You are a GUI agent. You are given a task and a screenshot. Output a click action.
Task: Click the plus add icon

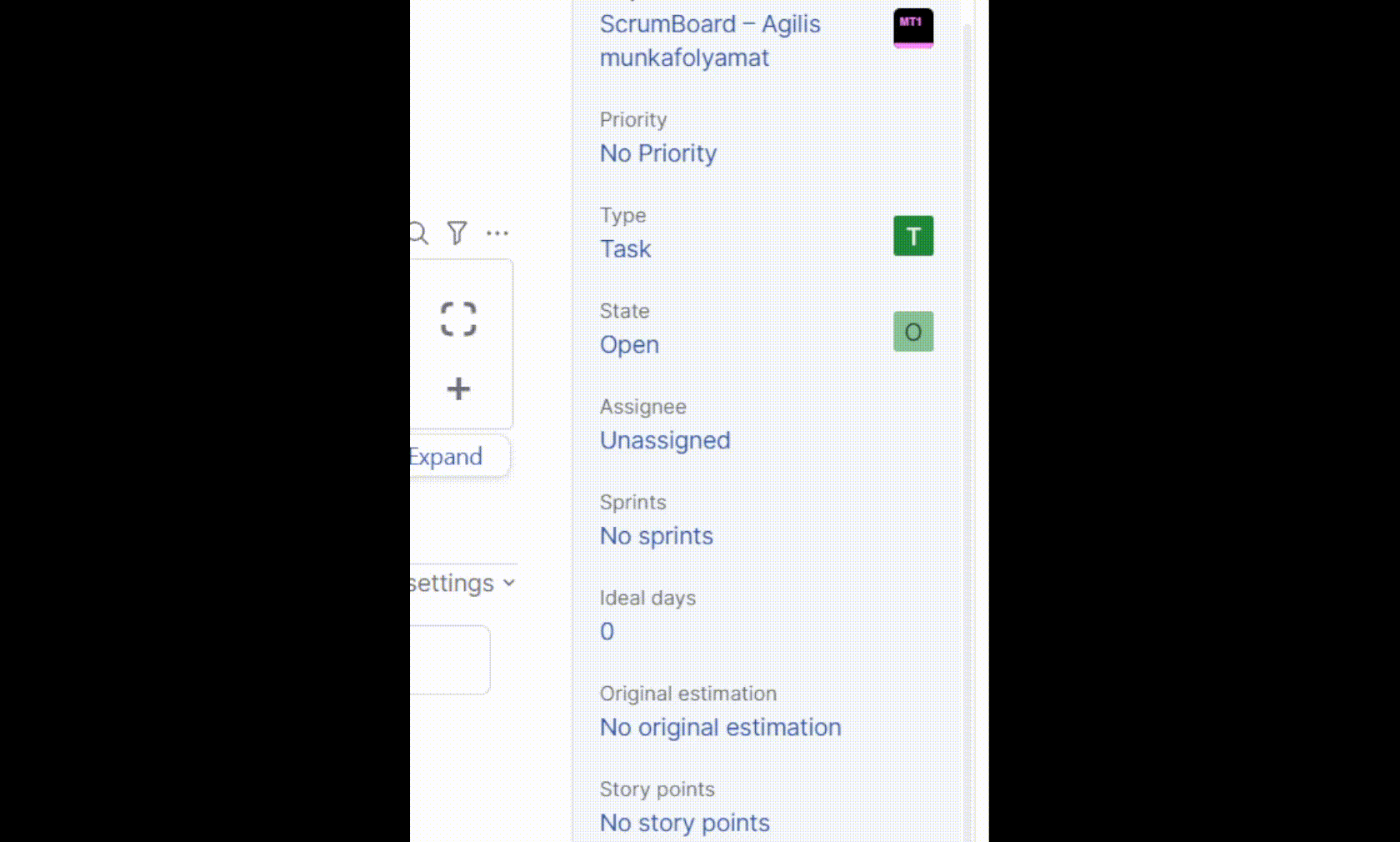pos(458,388)
